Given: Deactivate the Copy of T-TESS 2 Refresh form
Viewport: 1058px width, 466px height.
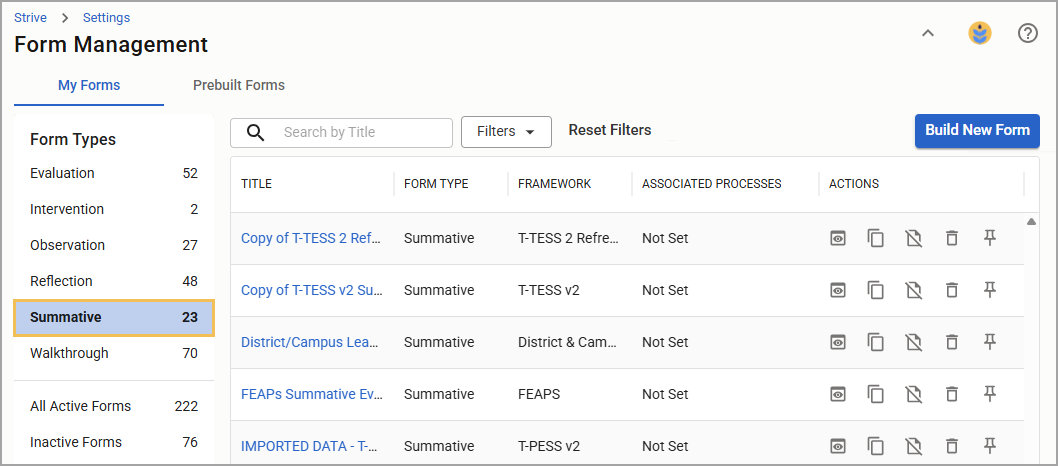Looking at the screenshot, I should pos(914,238).
